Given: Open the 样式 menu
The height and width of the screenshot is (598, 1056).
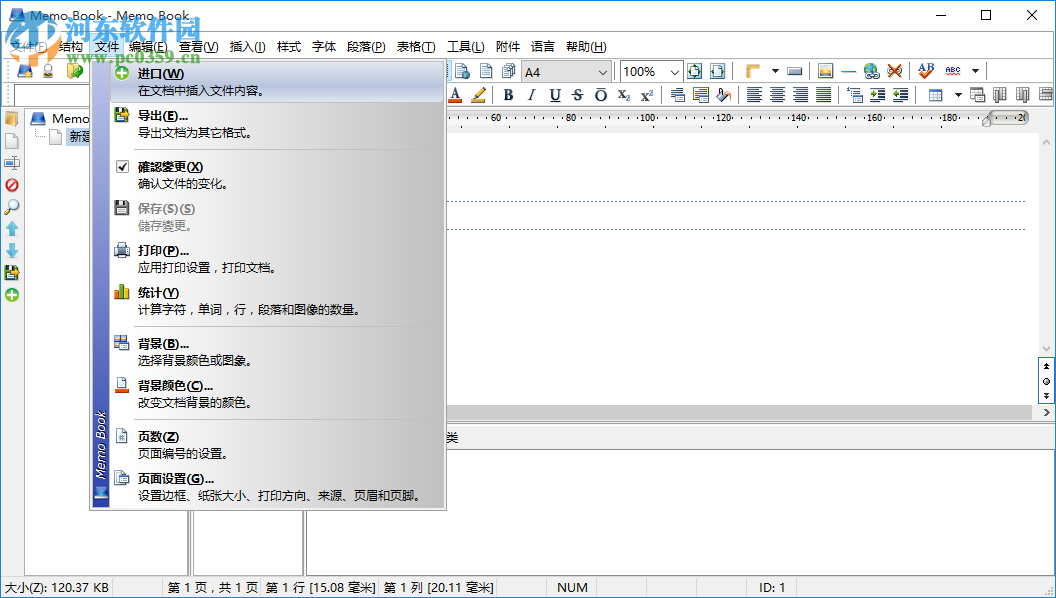Looking at the screenshot, I should point(289,46).
